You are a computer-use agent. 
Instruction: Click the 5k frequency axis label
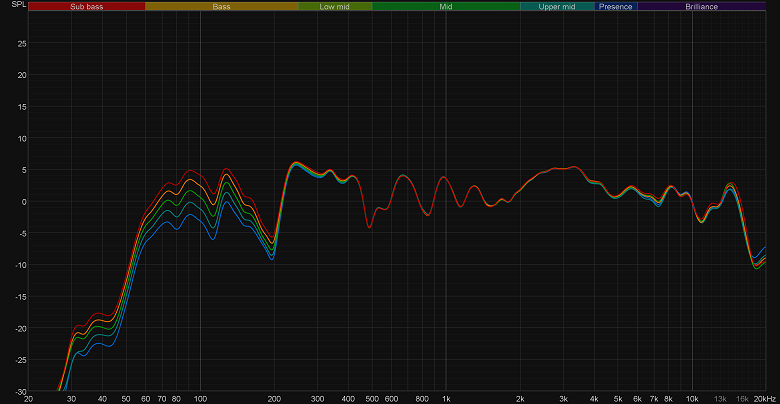[x=618, y=399]
